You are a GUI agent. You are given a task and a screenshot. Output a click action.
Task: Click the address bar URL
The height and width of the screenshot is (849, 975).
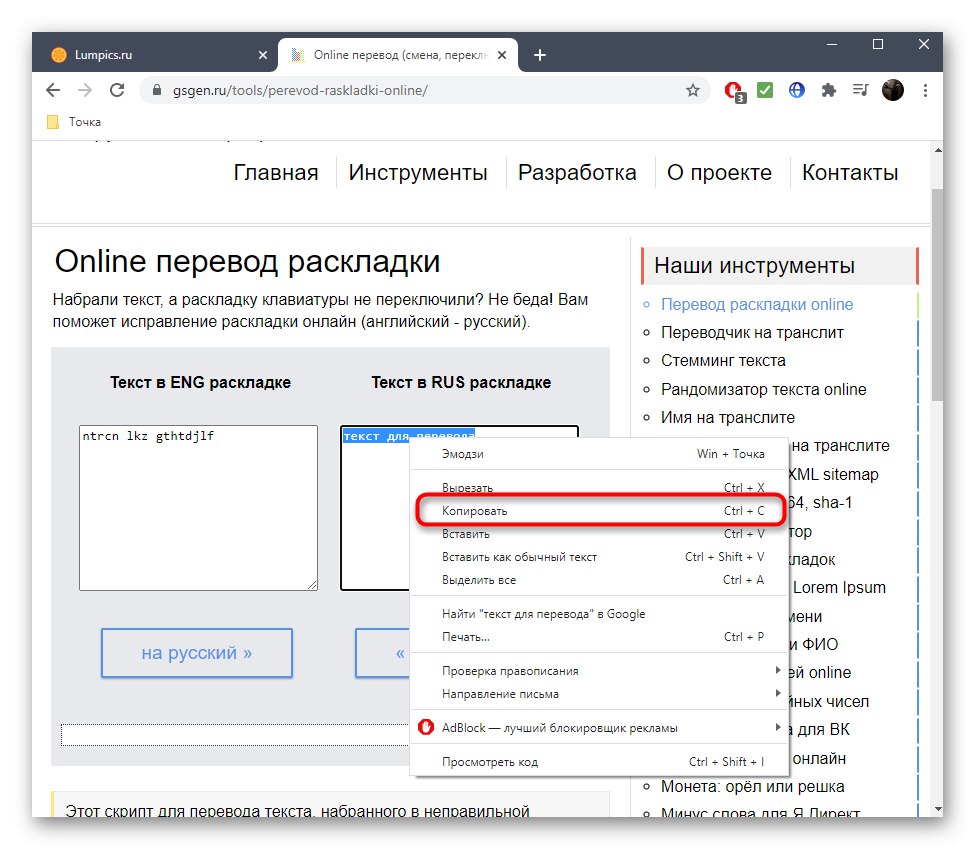click(300, 90)
